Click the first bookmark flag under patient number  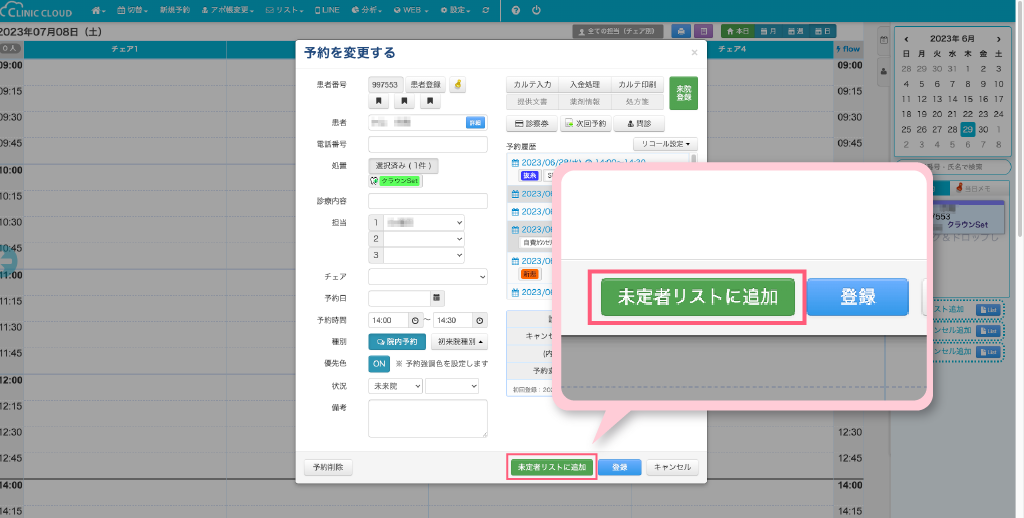(379, 101)
